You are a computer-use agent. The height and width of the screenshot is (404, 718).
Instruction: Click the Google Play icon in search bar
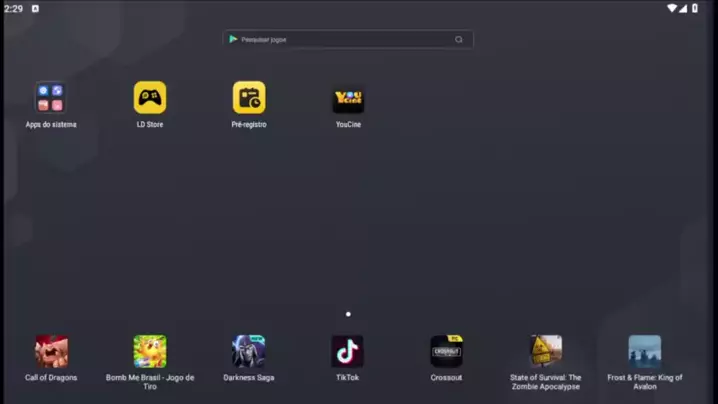coord(233,39)
